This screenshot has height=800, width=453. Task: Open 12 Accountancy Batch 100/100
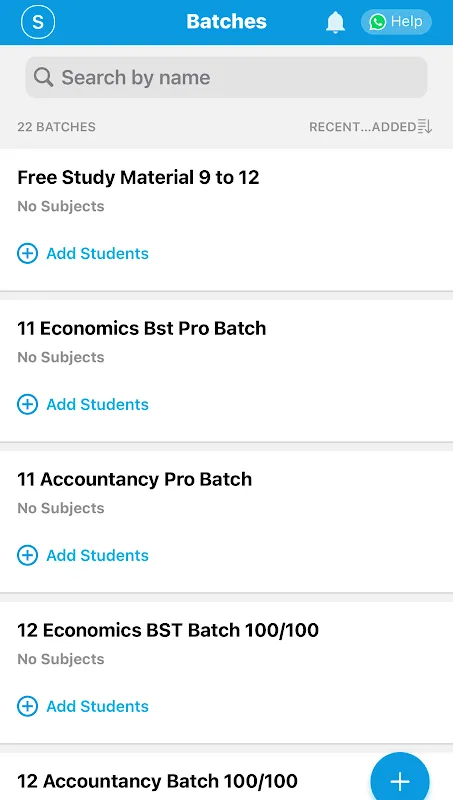[x=158, y=781]
